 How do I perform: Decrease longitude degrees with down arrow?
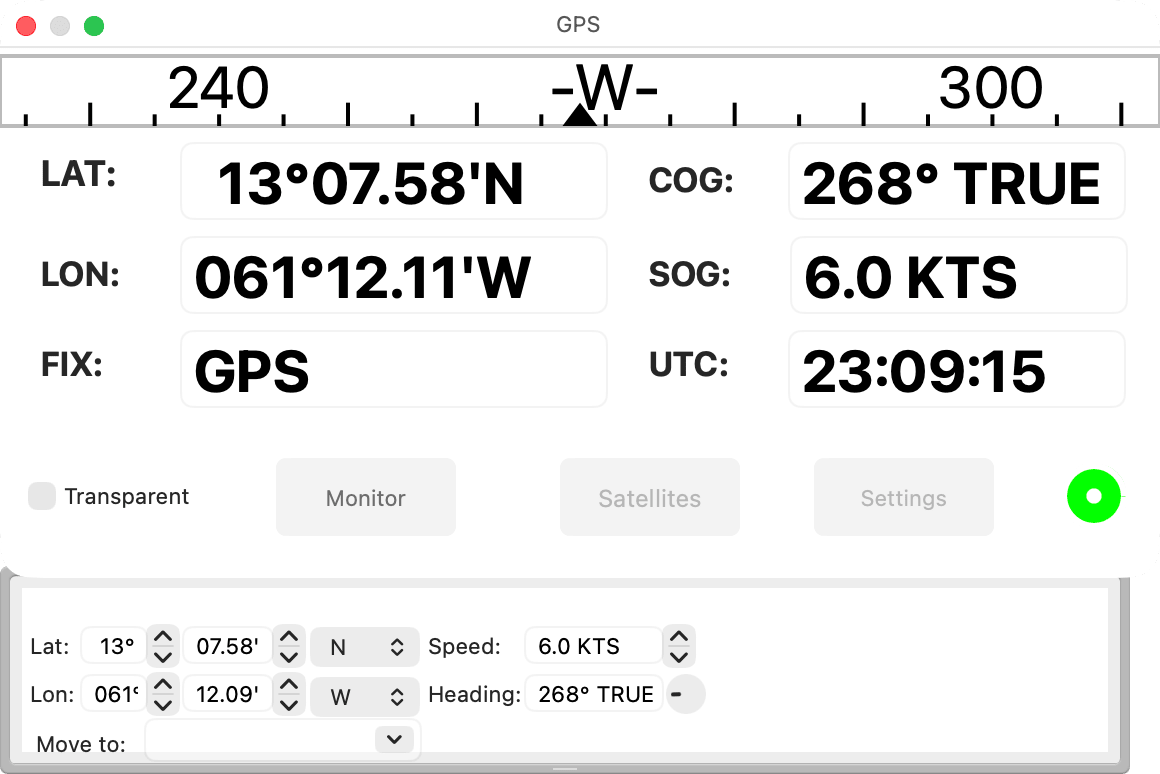(x=163, y=704)
